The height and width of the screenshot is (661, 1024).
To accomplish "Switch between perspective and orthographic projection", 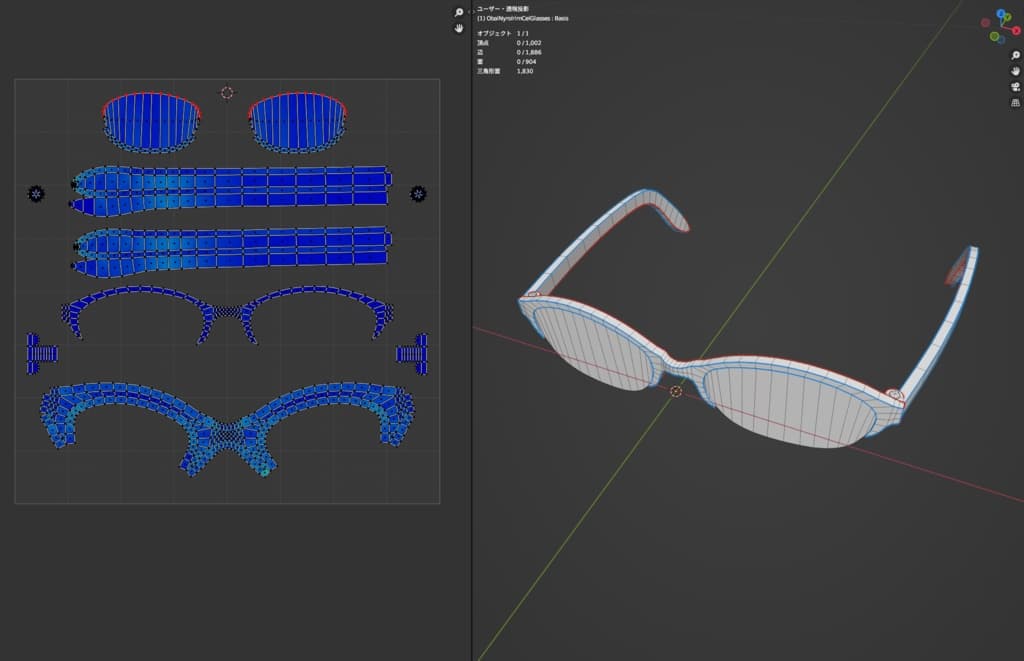I will click(1014, 103).
